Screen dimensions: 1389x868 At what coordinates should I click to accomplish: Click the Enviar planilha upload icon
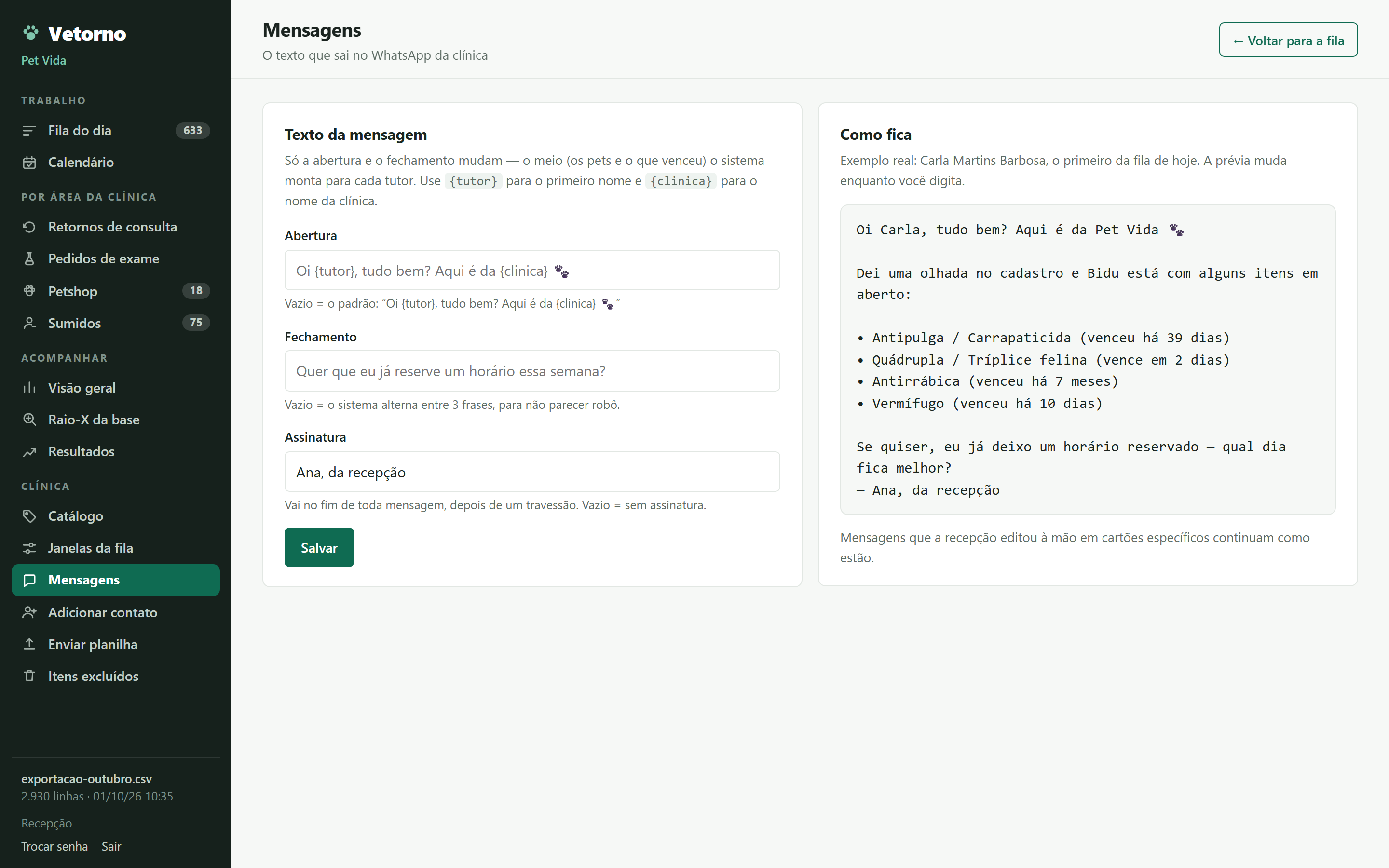(29, 644)
